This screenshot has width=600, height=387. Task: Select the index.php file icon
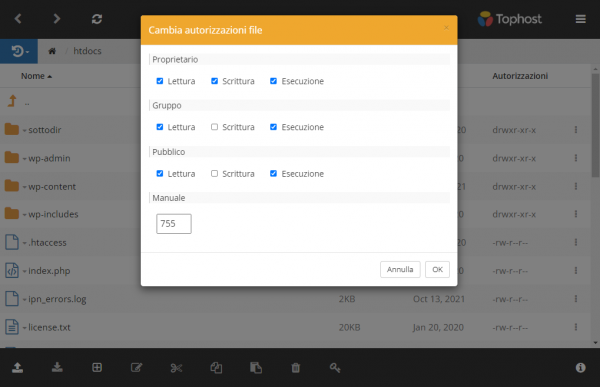[12, 270]
